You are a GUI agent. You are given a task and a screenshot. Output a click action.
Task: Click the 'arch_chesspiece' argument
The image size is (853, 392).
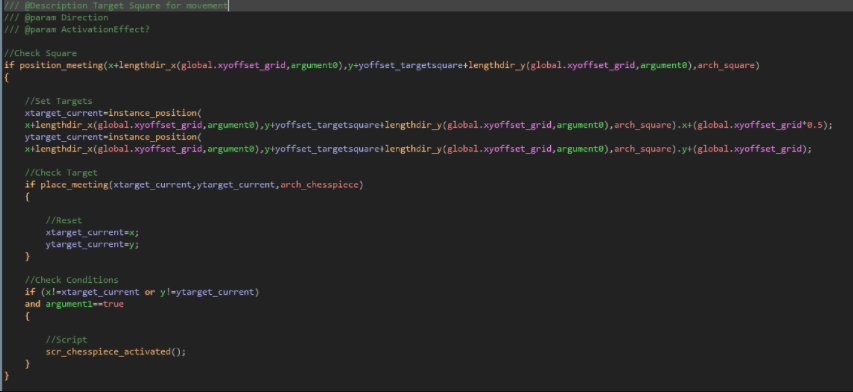click(319, 185)
